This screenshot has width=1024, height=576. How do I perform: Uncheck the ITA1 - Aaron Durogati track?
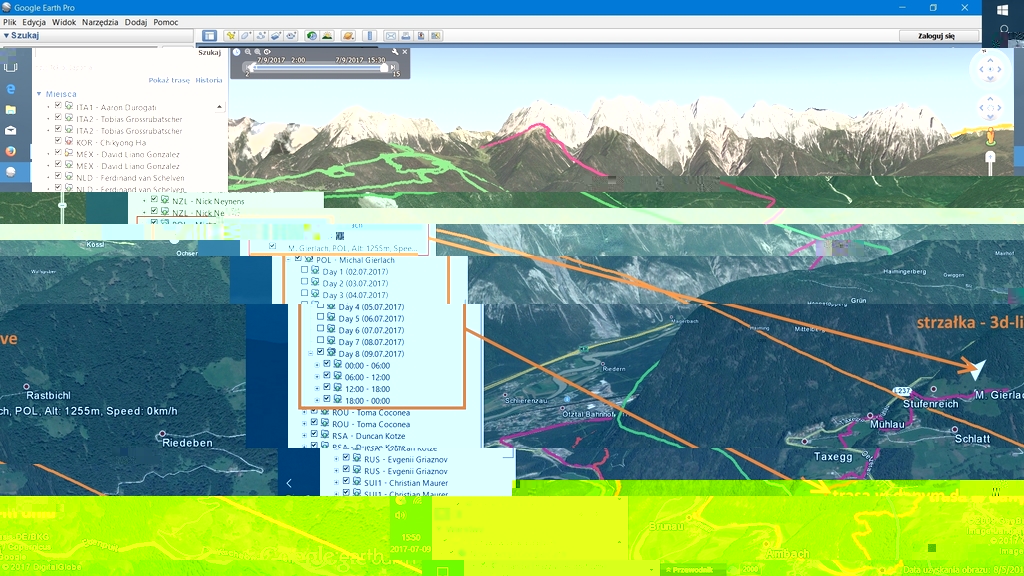click(x=57, y=106)
